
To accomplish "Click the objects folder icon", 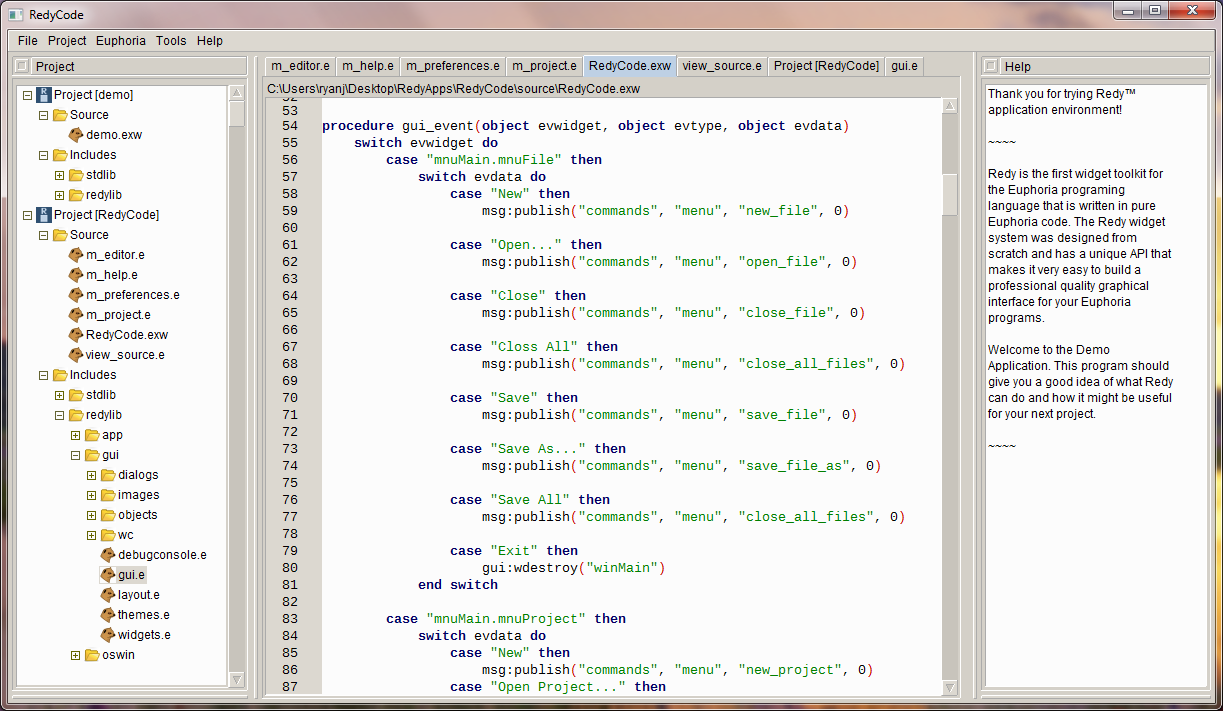I will pyautogui.click(x=108, y=515).
